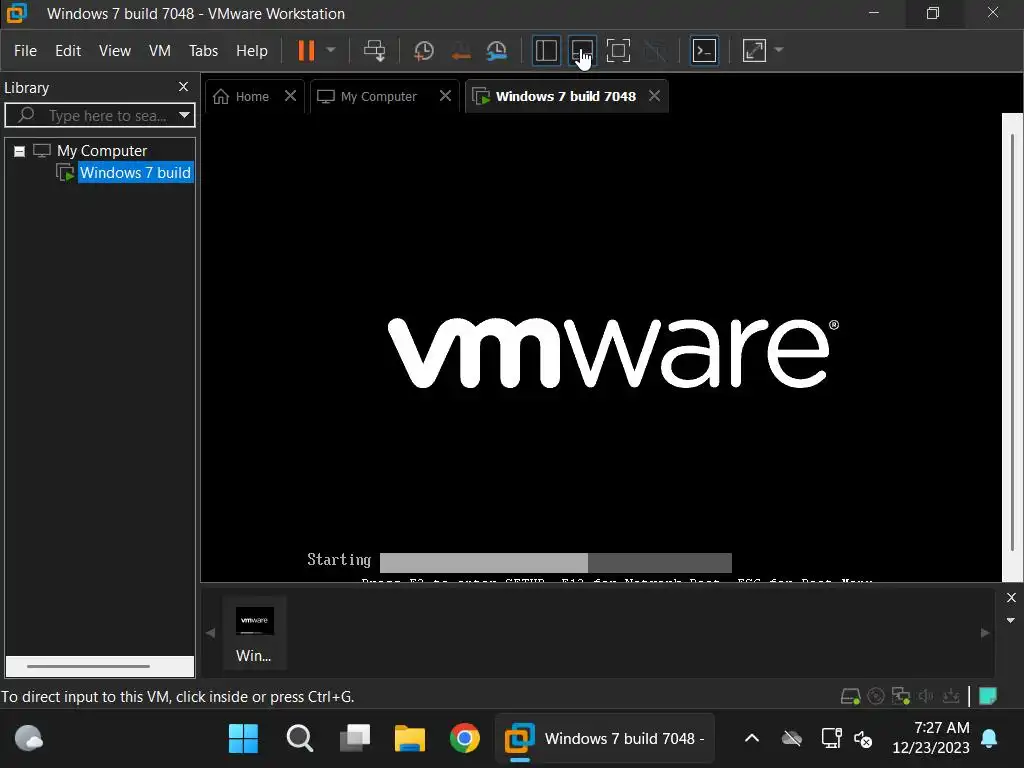Open the library search filter dropdown

click(x=185, y=116)
